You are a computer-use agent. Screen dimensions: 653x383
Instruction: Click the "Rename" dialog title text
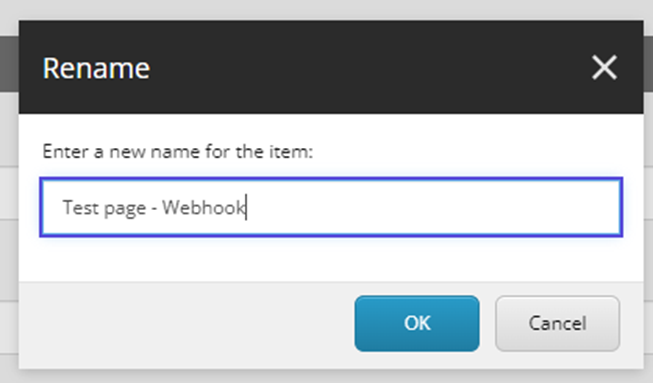(96, 68)
